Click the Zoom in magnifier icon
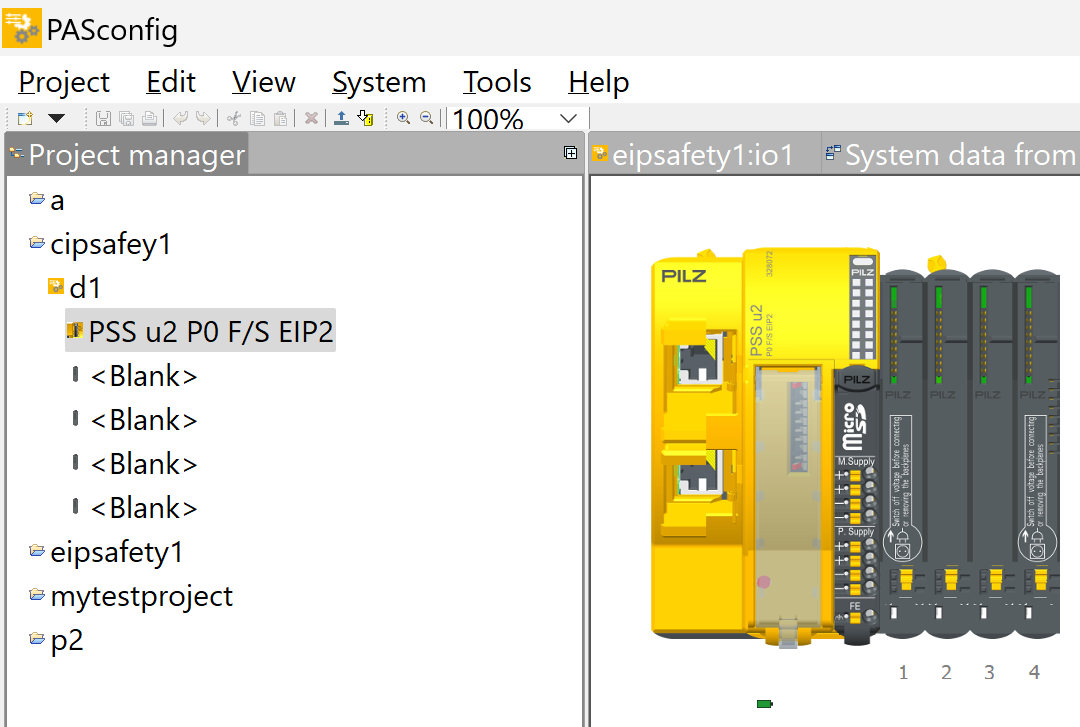1080x727 pixels. (x=404, y=118)
